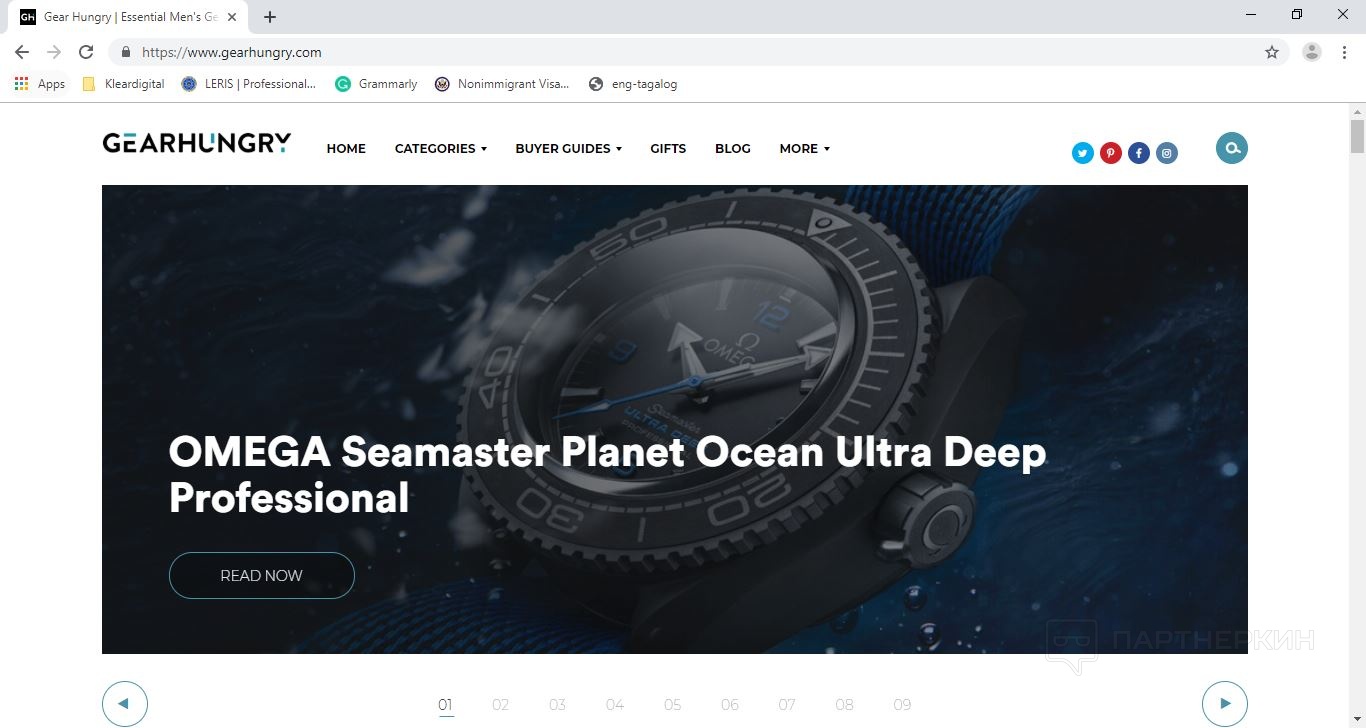Open the Blog menu item
The width and height of the screenshot is (1366, 728).
pyautogui.click(x=733, y=148)
